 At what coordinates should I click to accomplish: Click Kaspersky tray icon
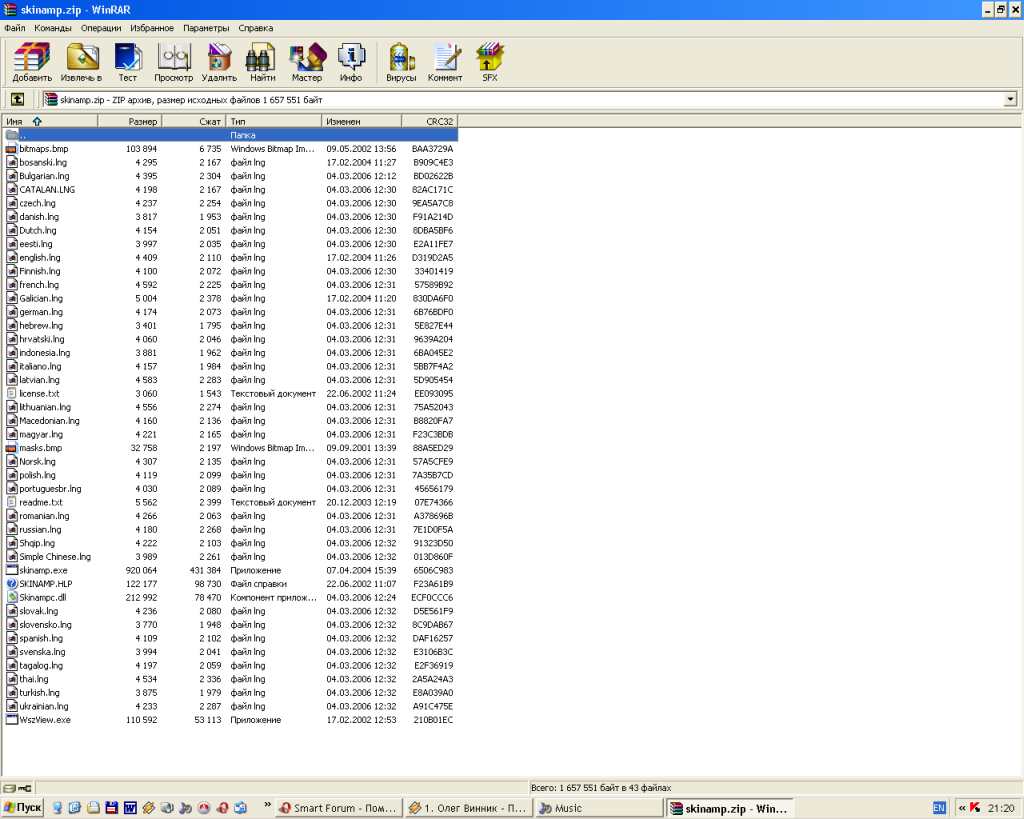pyautogui.click(x=975, y=808)
